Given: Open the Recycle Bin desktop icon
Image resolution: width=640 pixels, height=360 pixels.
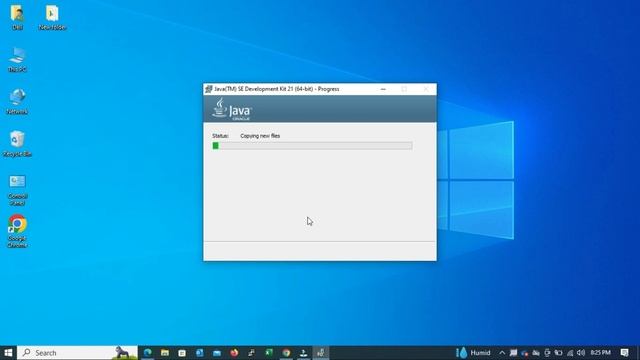Looking at the screenshot, I should coord(17,144).
